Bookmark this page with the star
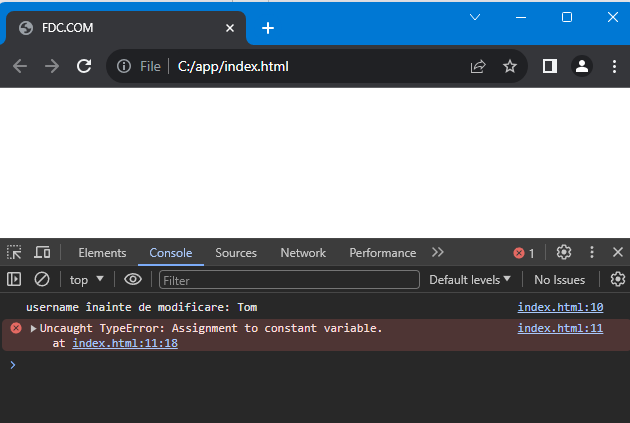 pos(510,66)
